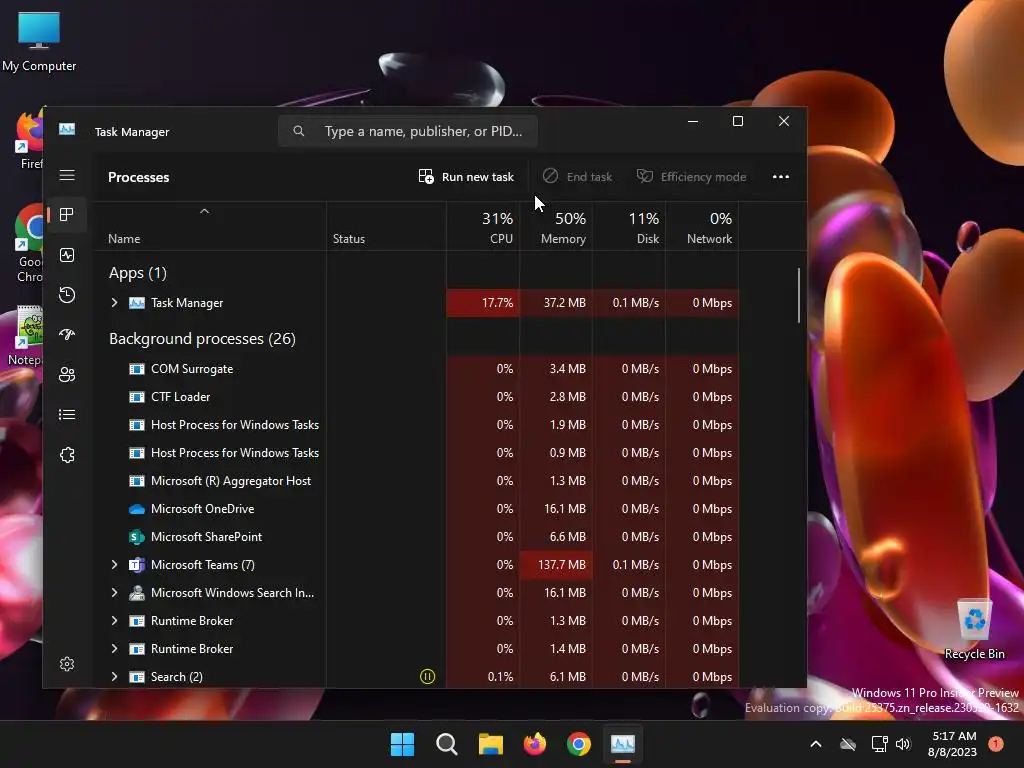
Task: Open the Task Manager navigation hamburger menu
Action: point(67,175)
